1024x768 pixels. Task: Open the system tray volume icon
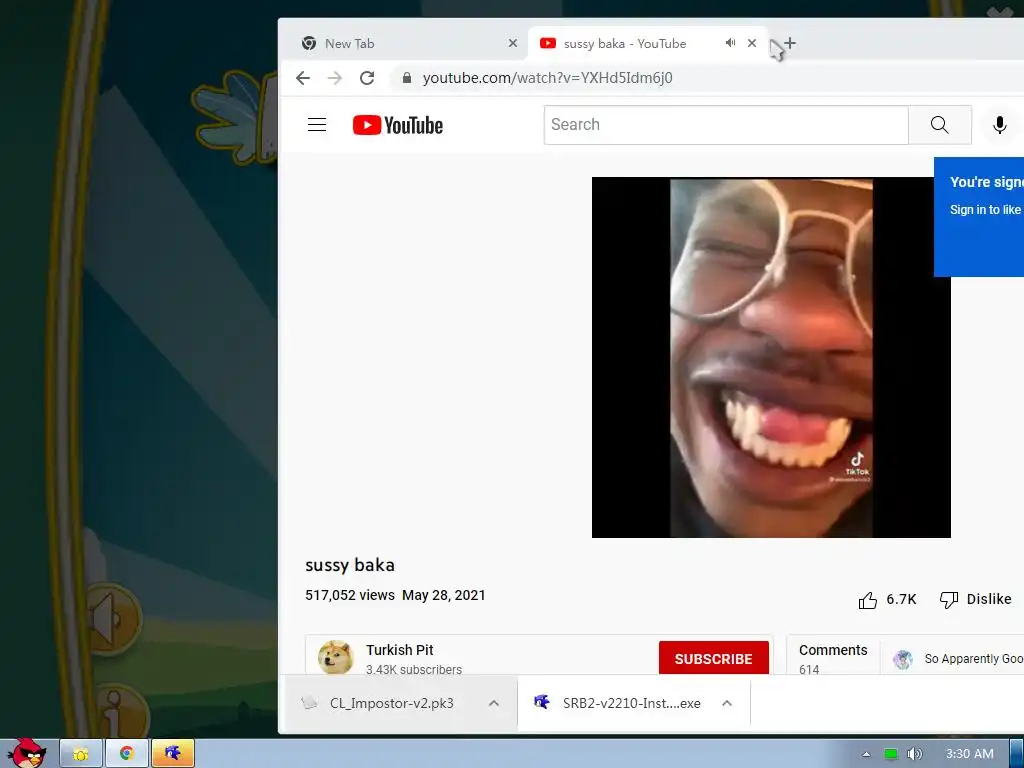[x=915, y=754]
